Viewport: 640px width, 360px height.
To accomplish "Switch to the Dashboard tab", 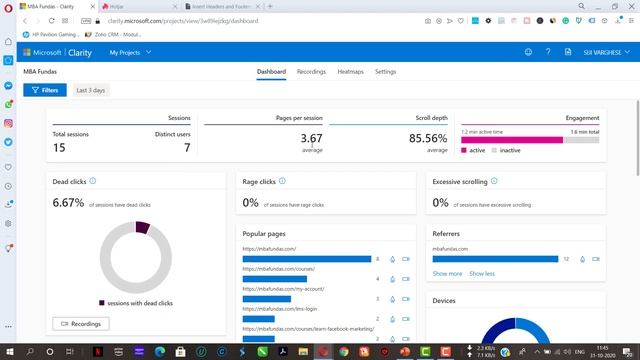I will pyautogui.click(x=271, y=72).
